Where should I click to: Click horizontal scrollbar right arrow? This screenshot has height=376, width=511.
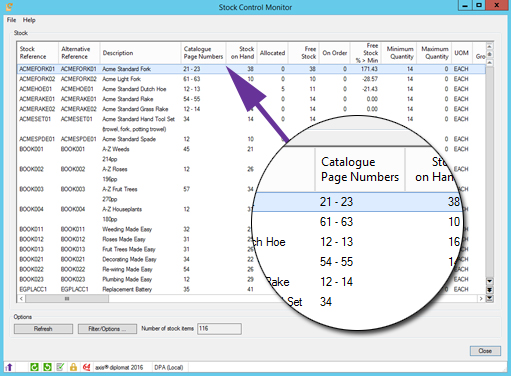pos(481,298)
